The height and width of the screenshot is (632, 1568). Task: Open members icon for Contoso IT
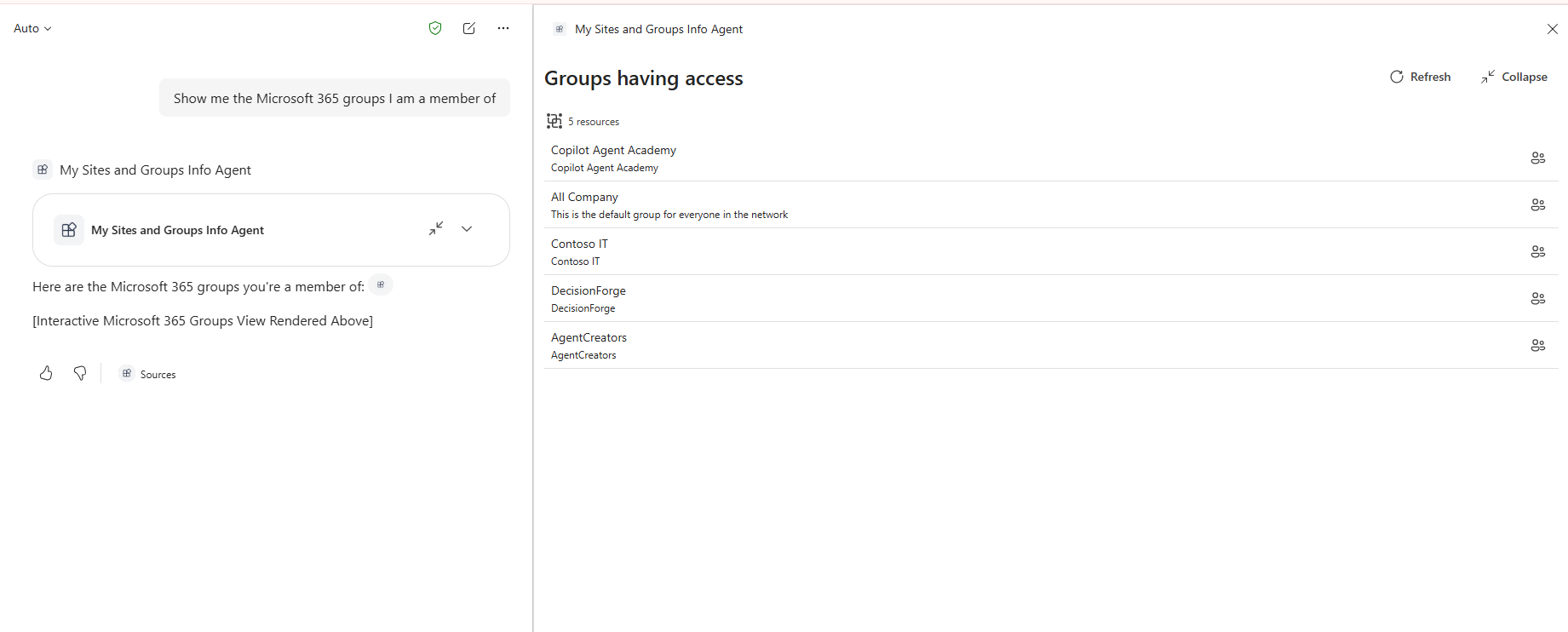tap(1538, 251)
